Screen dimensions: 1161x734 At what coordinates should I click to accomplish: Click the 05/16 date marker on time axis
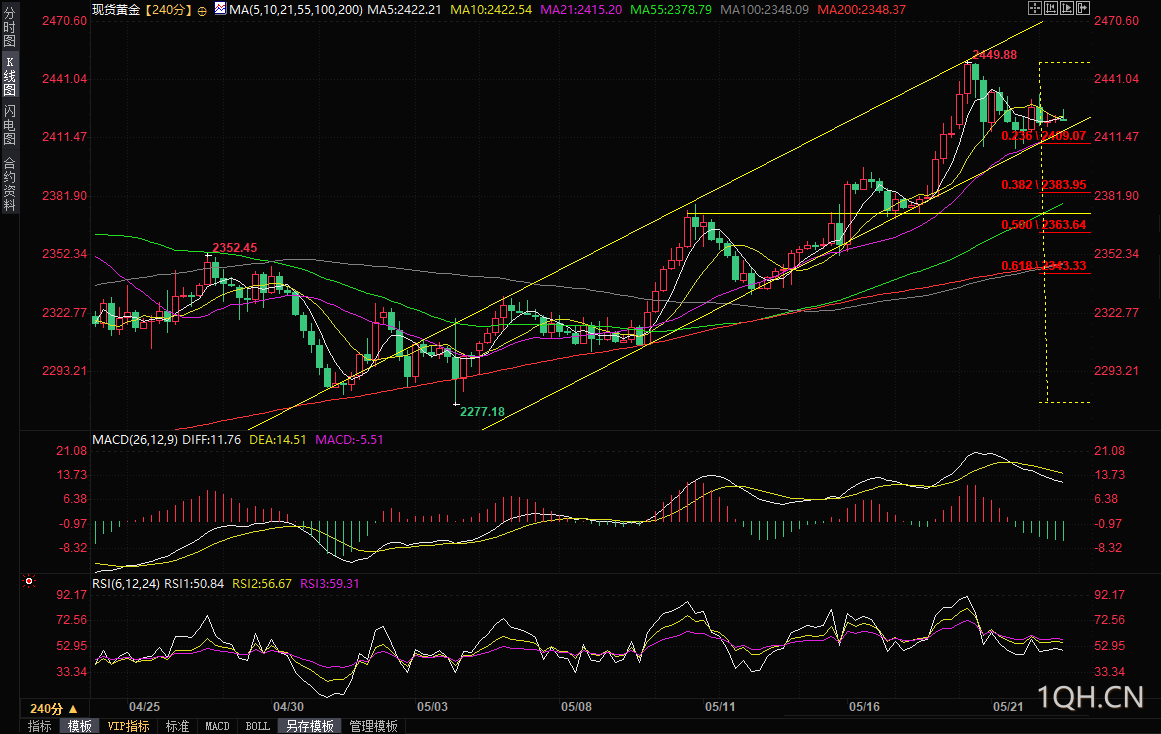[864, 707]
